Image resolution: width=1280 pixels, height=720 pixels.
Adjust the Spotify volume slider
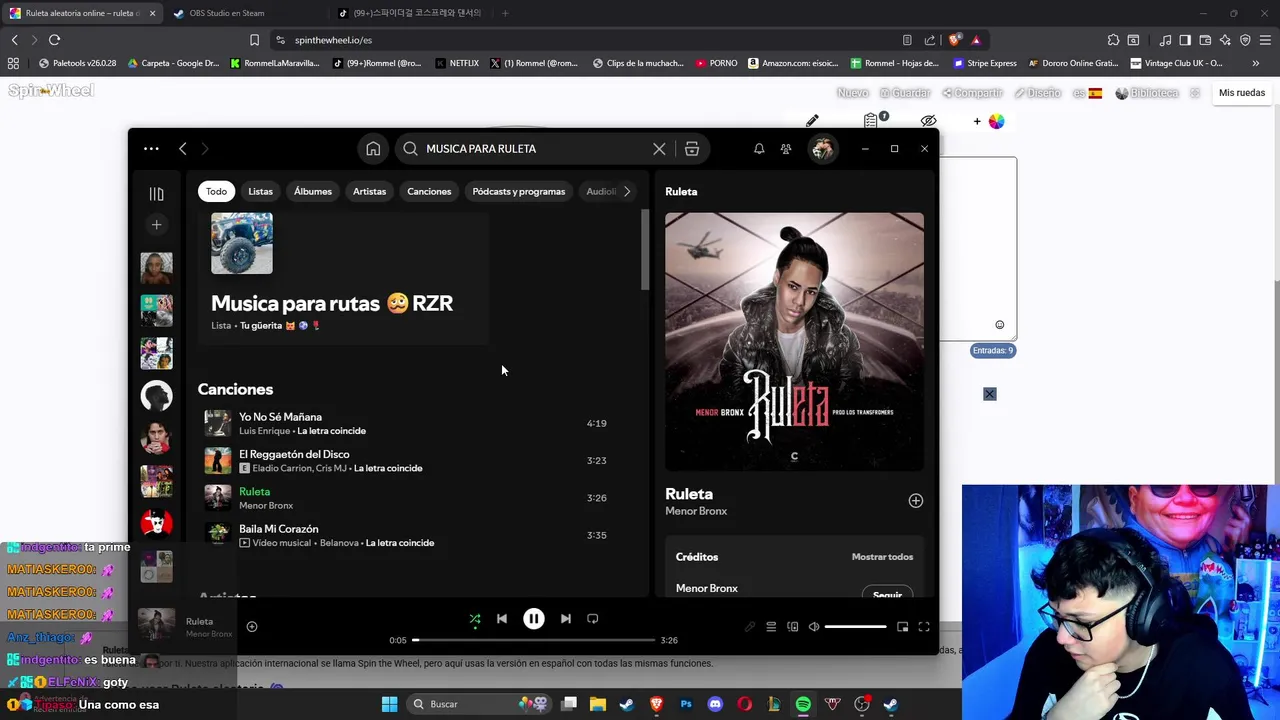point(856,627)
